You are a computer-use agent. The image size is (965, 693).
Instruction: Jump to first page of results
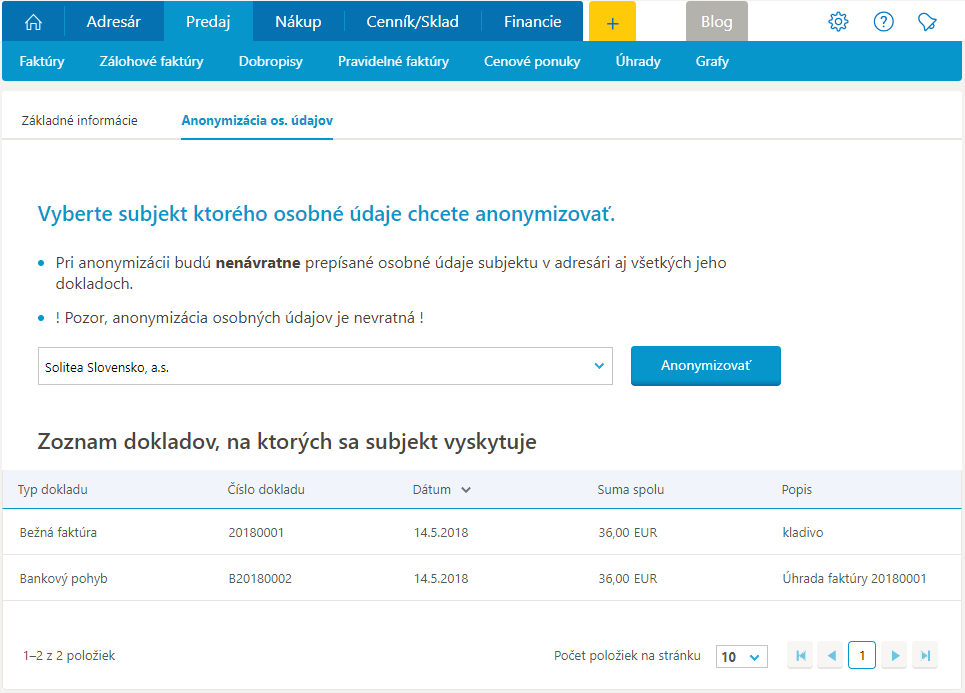(800, 656)
